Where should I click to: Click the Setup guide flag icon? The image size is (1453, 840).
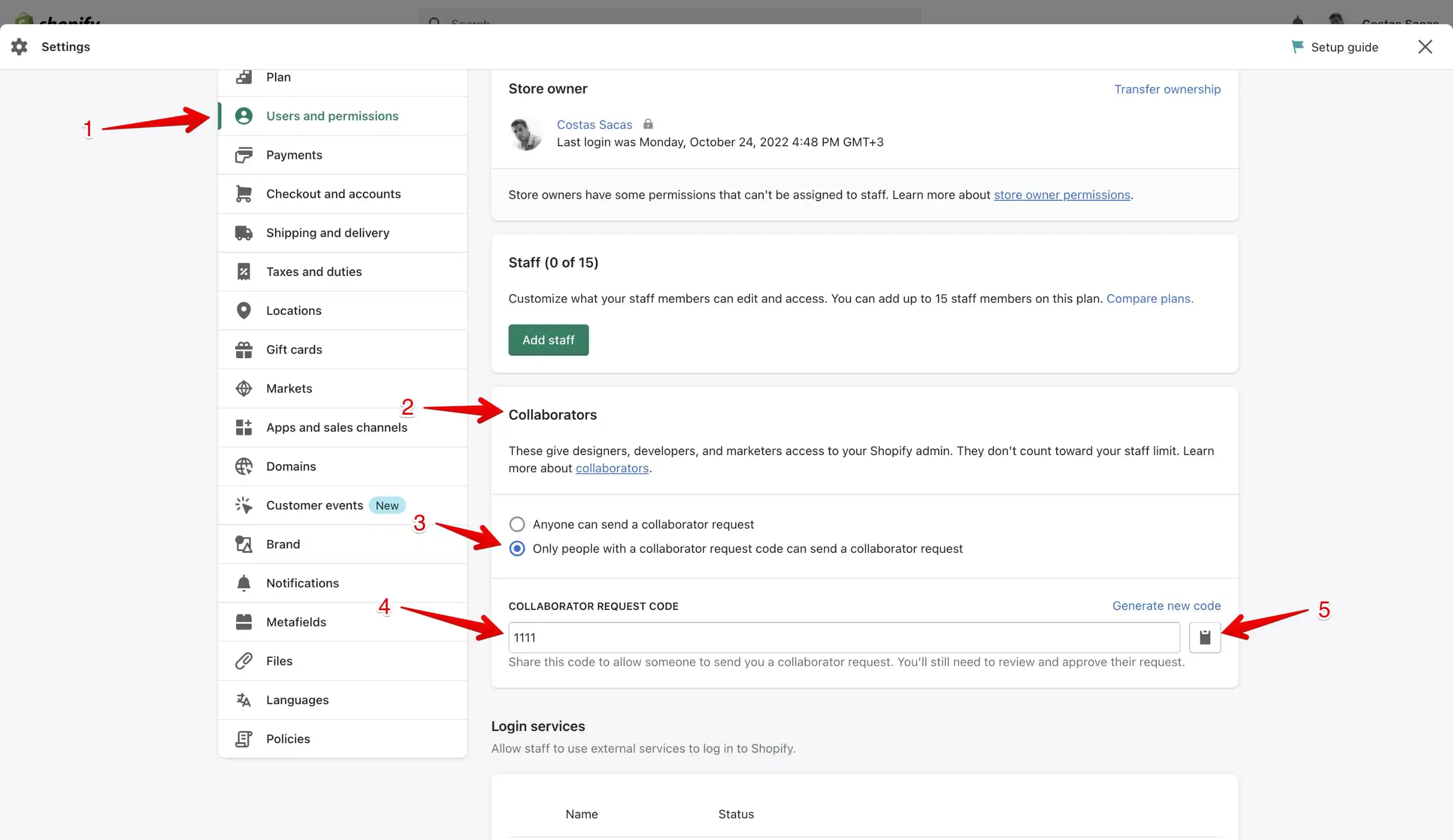click(x=1297, y=47)
